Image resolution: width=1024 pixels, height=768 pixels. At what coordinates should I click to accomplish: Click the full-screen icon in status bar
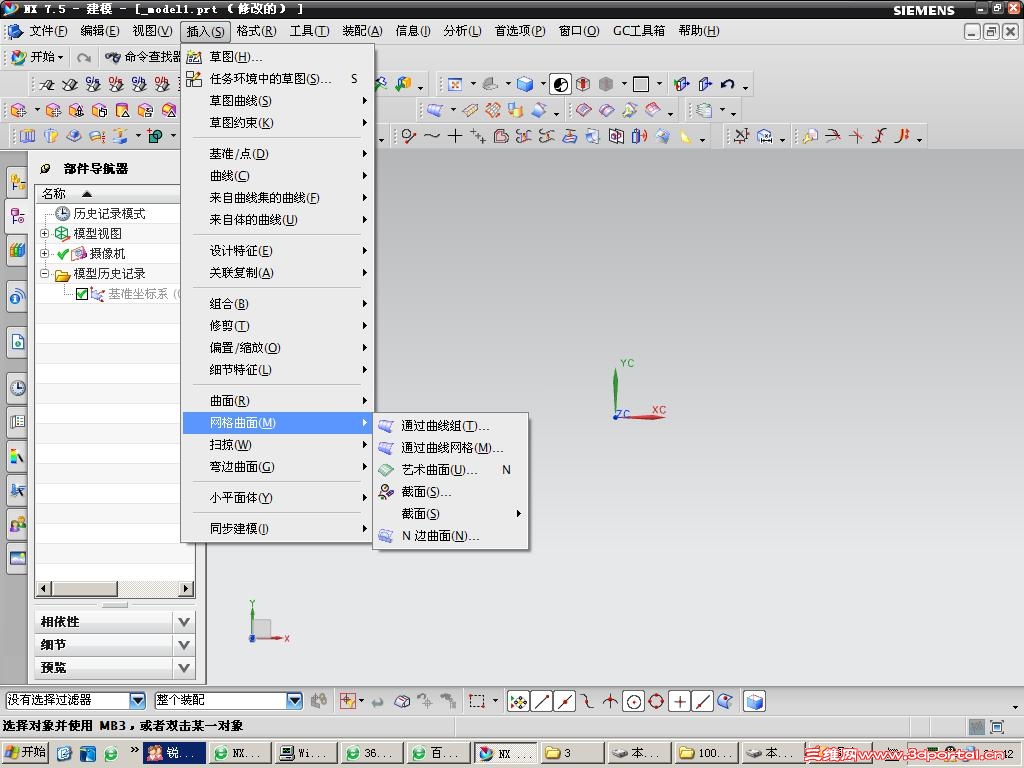point(997,726)
